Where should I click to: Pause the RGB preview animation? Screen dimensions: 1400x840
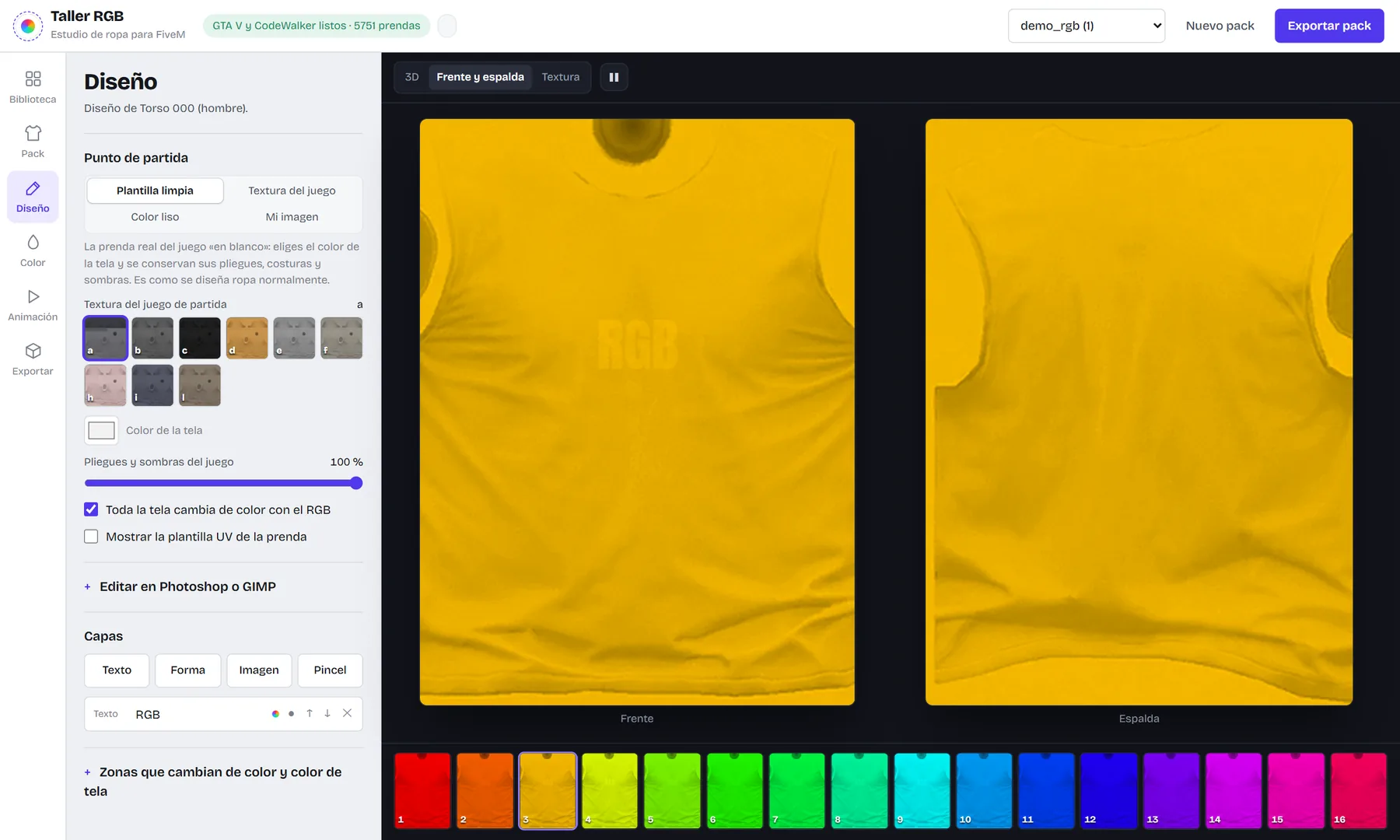[614, 77]
